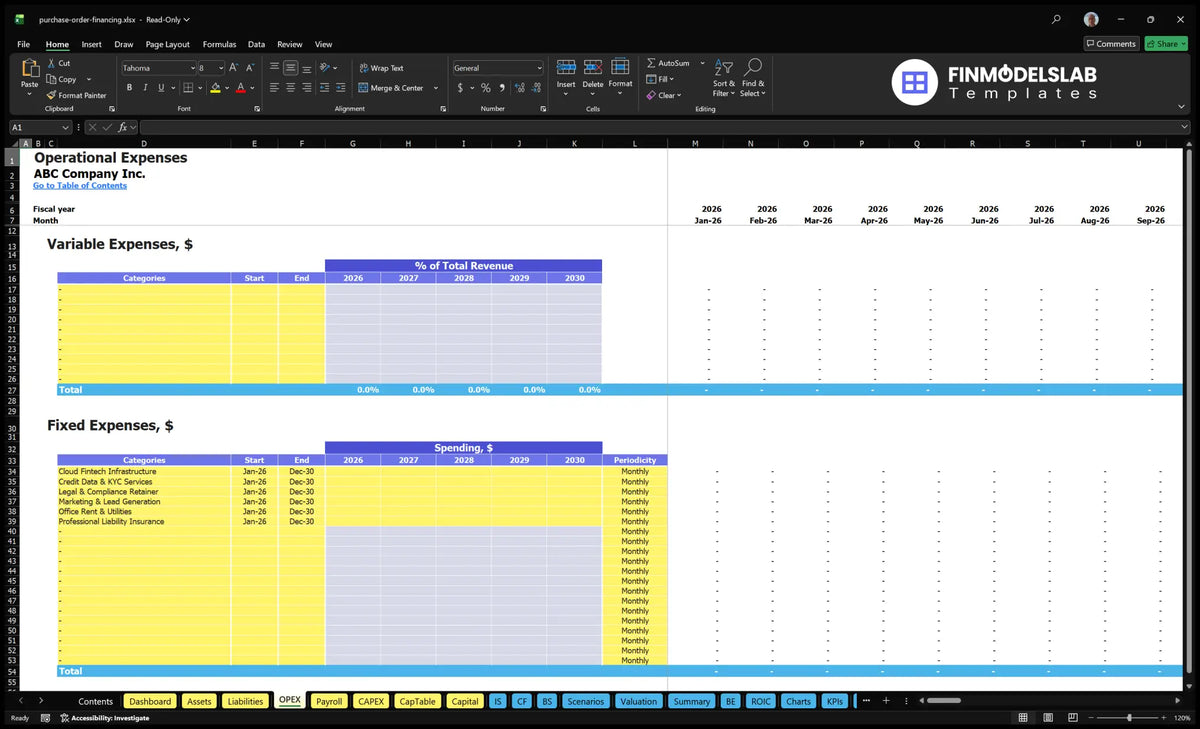Click the Delete cells icon
Viewport: 1200px width, 729px height.
593,67
